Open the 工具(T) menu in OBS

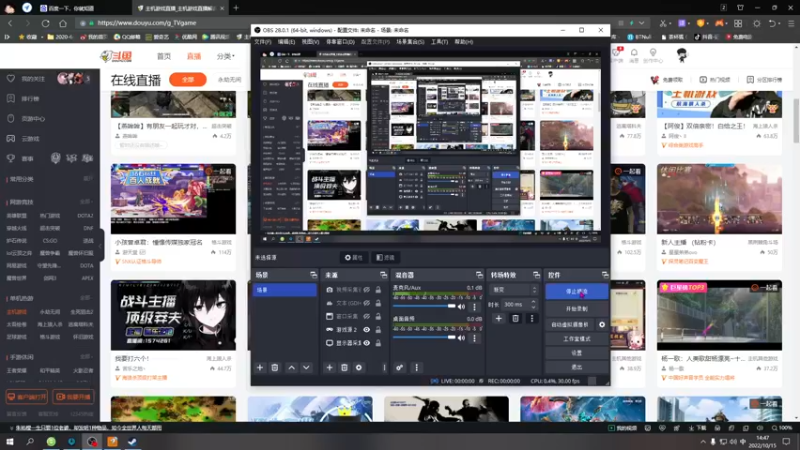(x=439, y=42)
